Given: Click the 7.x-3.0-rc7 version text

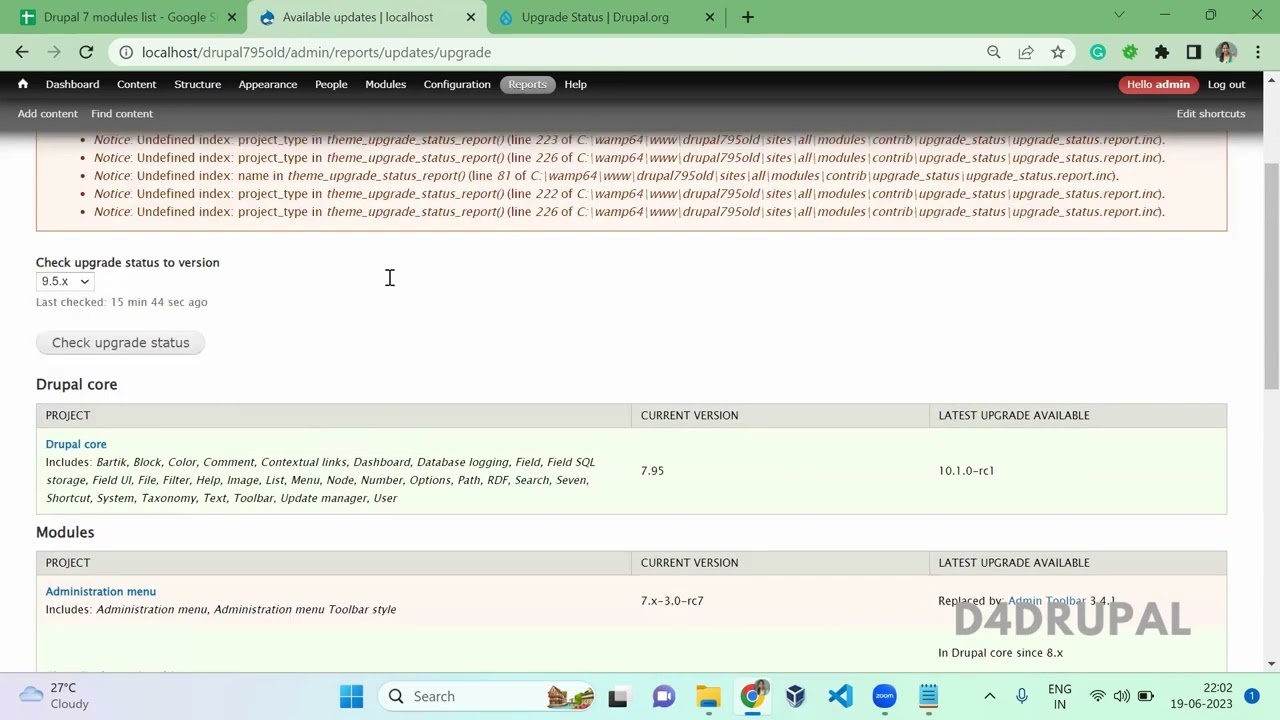Looking at the screenshot, I should pyautogui.click(x=672, y=601).
